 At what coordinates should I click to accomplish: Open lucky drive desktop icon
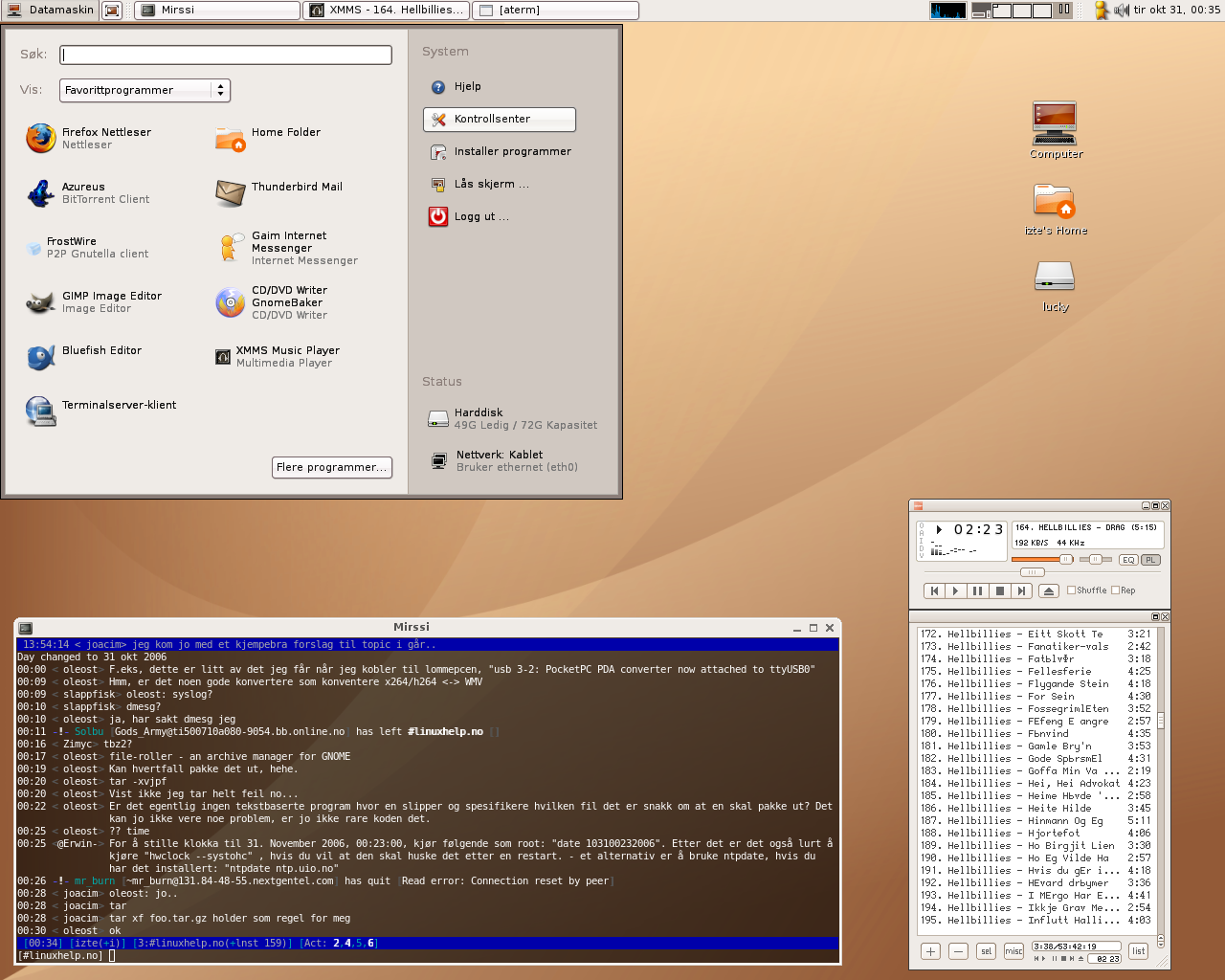(1056, 286)
